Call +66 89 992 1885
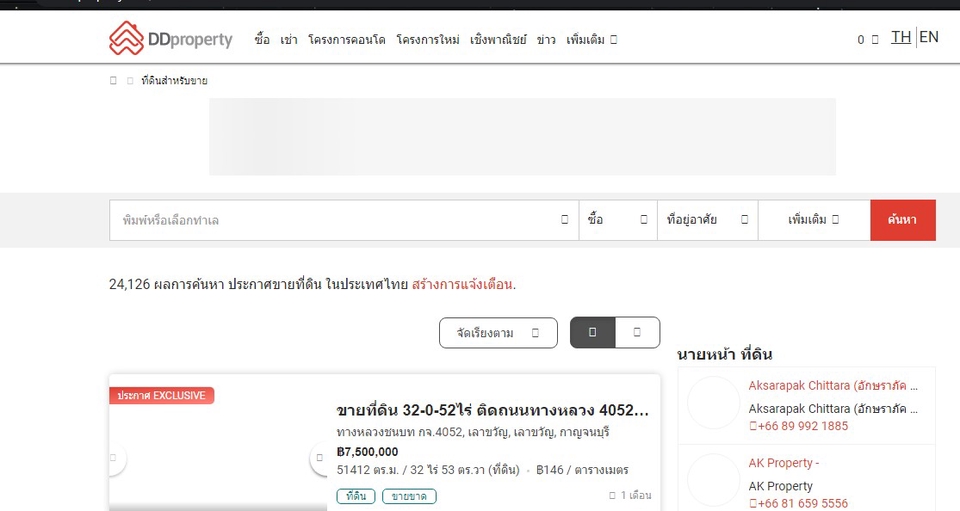This screenshot has height=511, width=960. pyautogui.click(x=799, y=426)
